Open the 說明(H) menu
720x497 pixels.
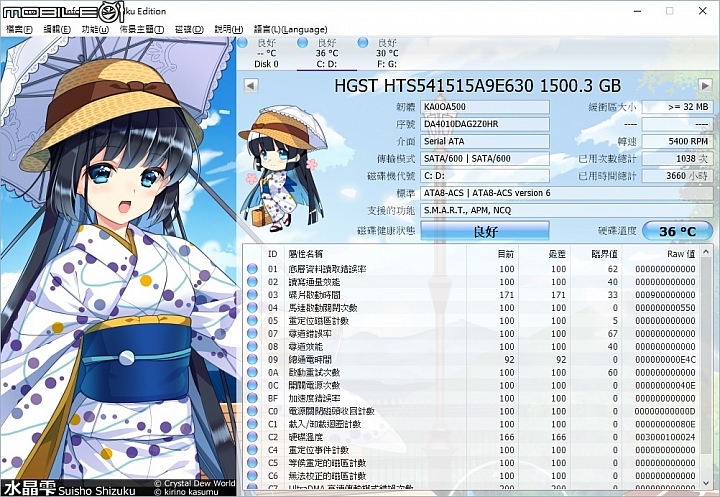pyautogui.click(x=229, y=29)
